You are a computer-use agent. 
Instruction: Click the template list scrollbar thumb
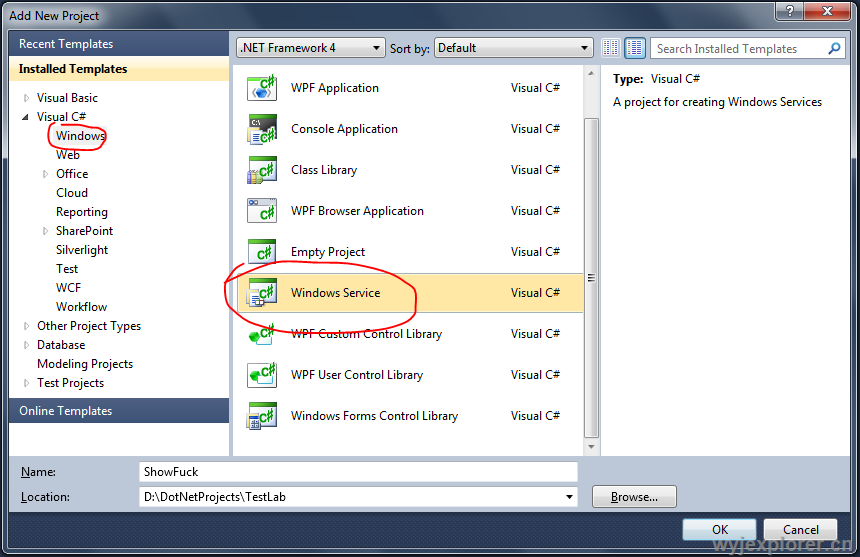pyautogui.click(x=591, y=277)
